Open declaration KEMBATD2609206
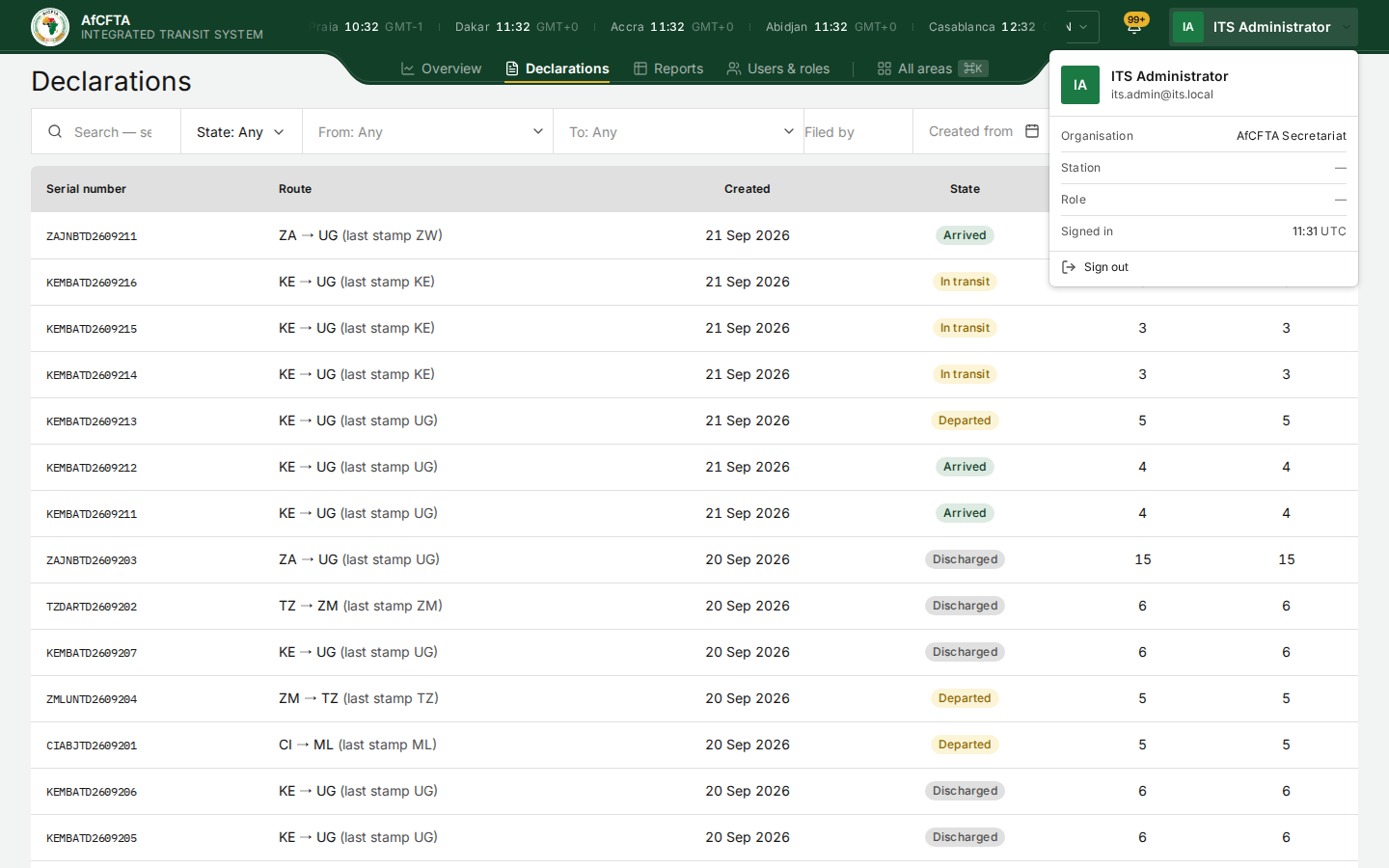 (92, 792)
